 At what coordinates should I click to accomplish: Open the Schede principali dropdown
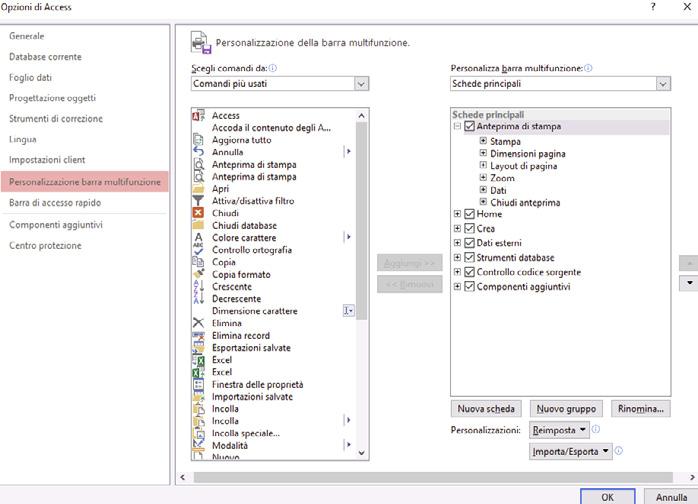click(663, 84)
